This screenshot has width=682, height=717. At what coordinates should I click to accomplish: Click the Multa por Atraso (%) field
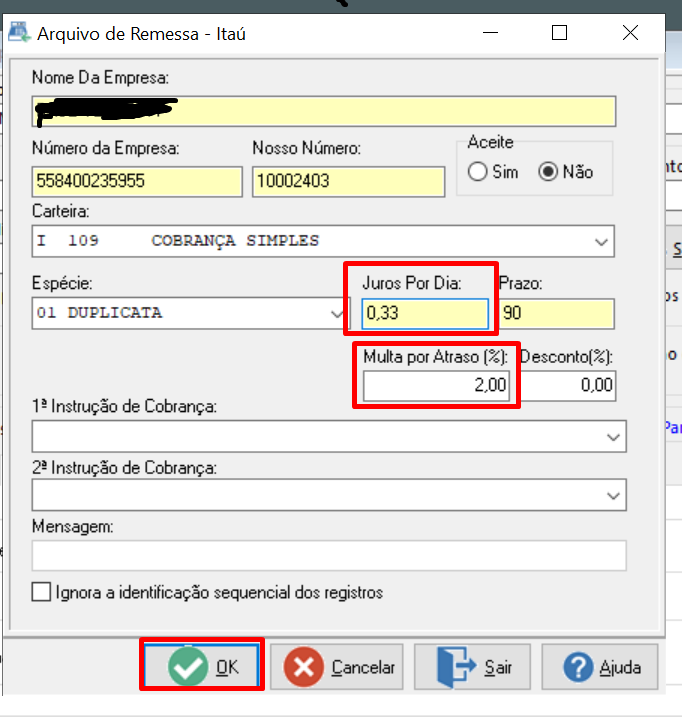pyautogui.click(x=436, y=385)
